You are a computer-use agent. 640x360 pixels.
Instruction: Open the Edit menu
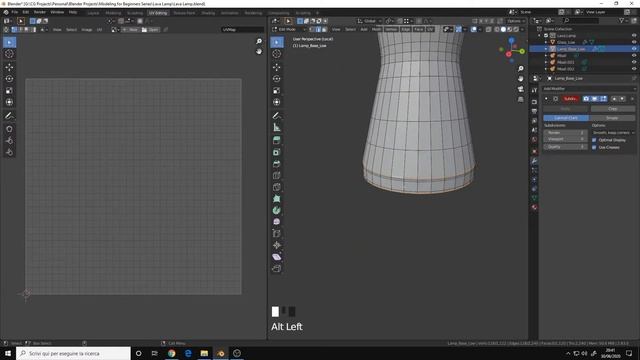pos(26,12)
